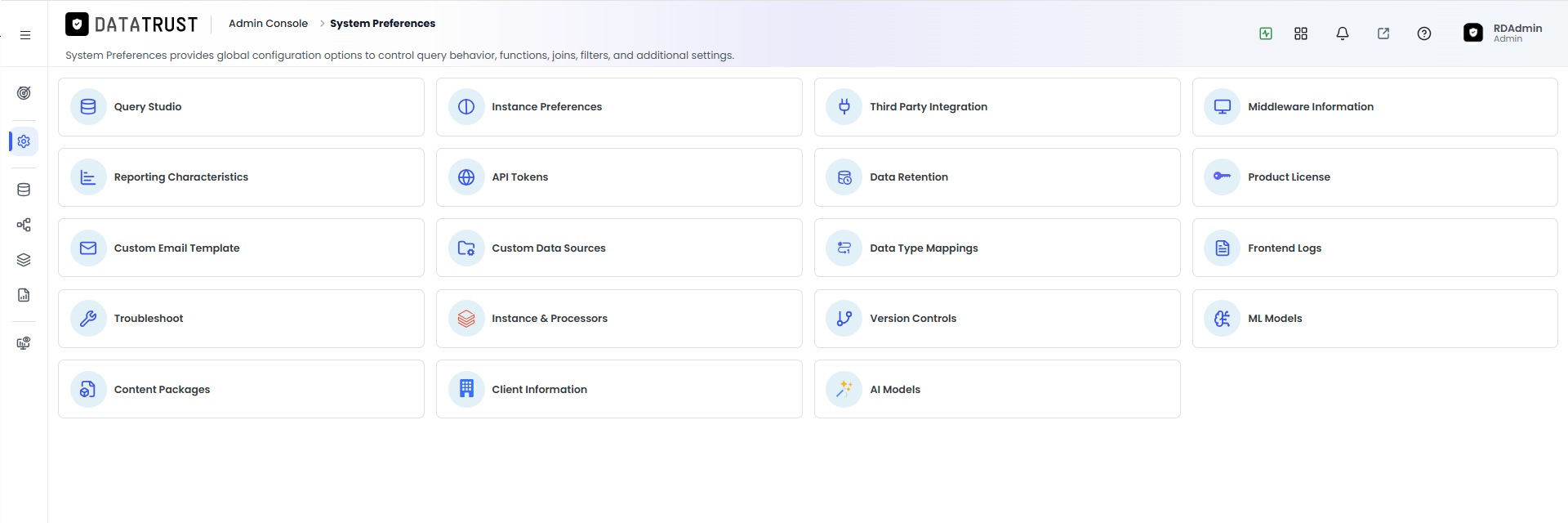
Task: Click the Reporting Characteristics chart icon
Action: [88, 177]
